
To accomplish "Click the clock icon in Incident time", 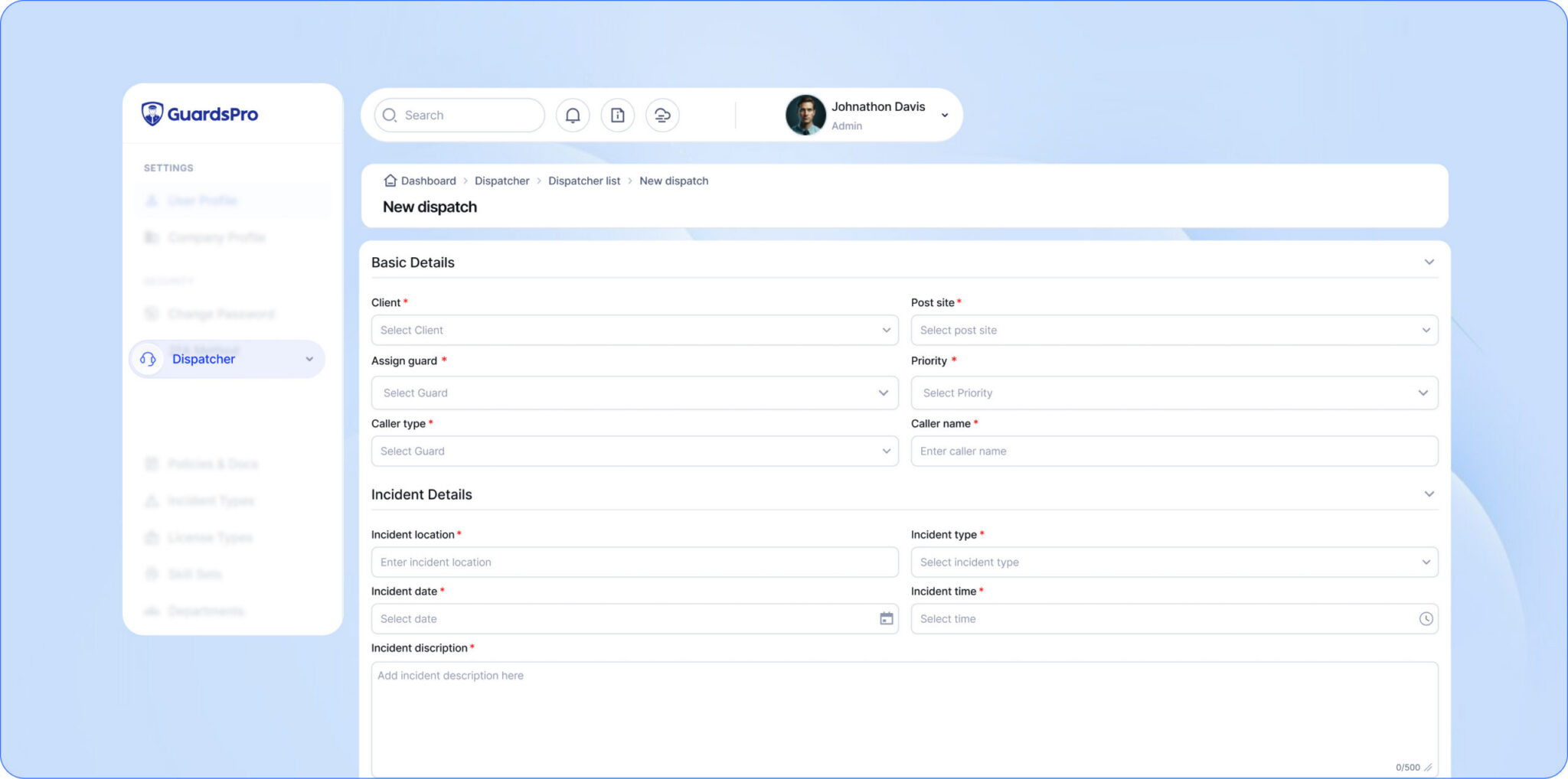I will tap(1425, 619).
